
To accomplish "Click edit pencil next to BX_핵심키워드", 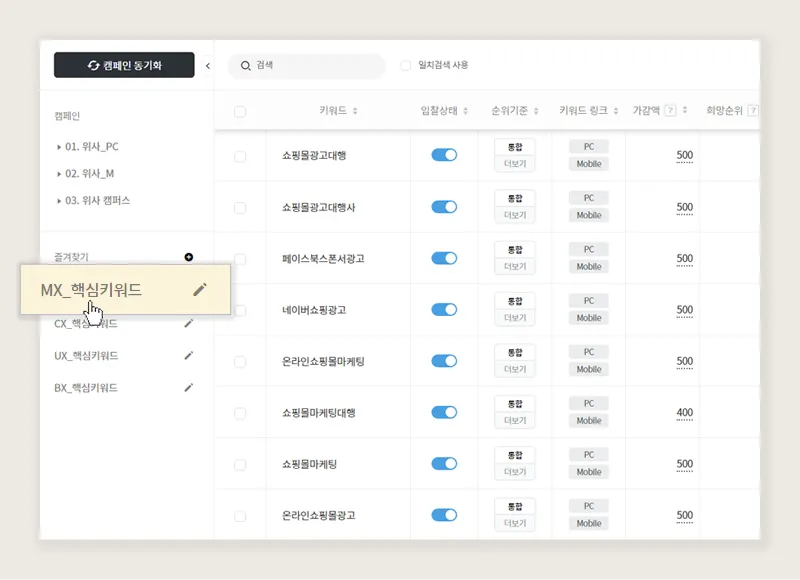I will [189, 388].
